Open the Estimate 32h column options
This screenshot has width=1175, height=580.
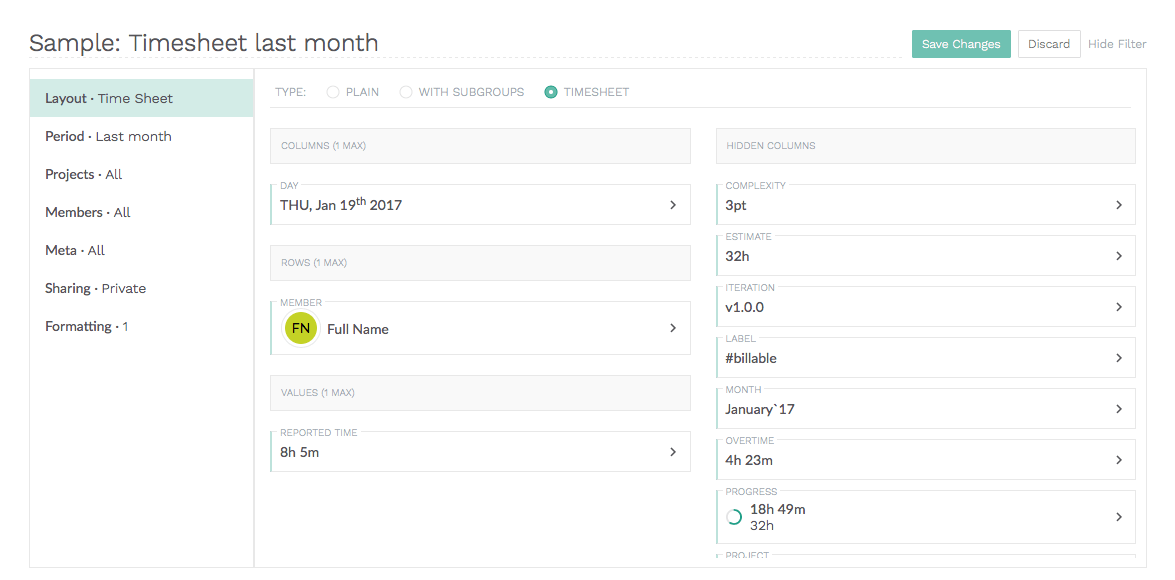click(x=925, y=256)
